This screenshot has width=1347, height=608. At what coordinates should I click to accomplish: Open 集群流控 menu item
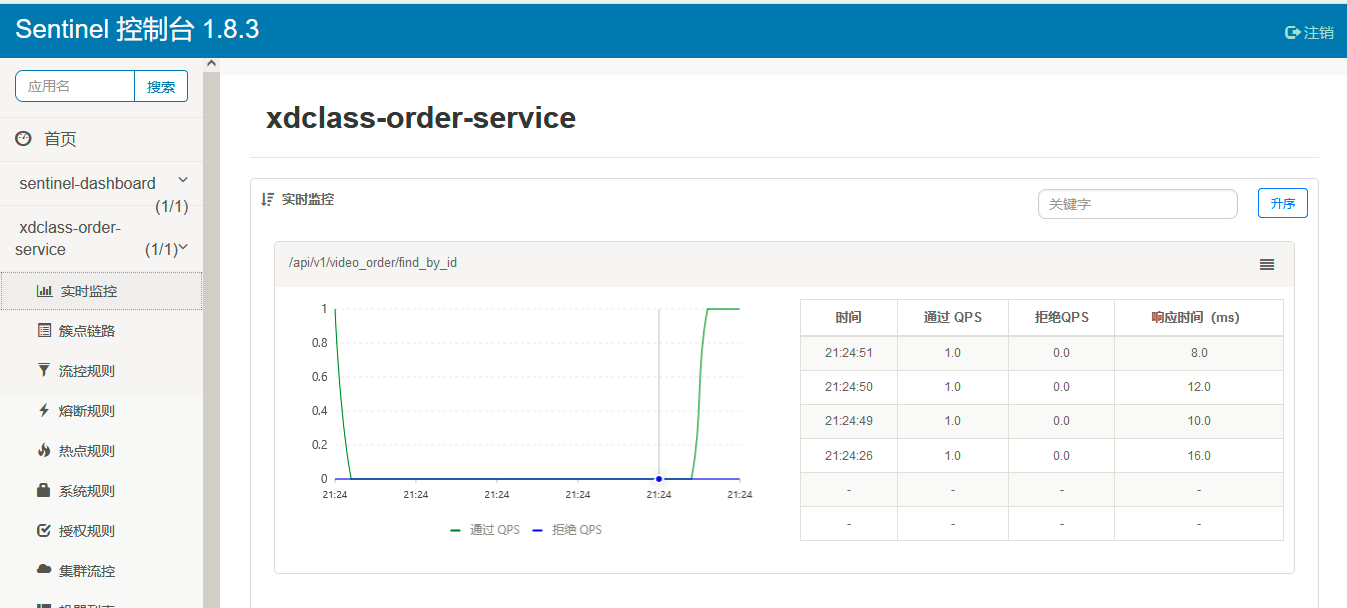pos(101,571)
